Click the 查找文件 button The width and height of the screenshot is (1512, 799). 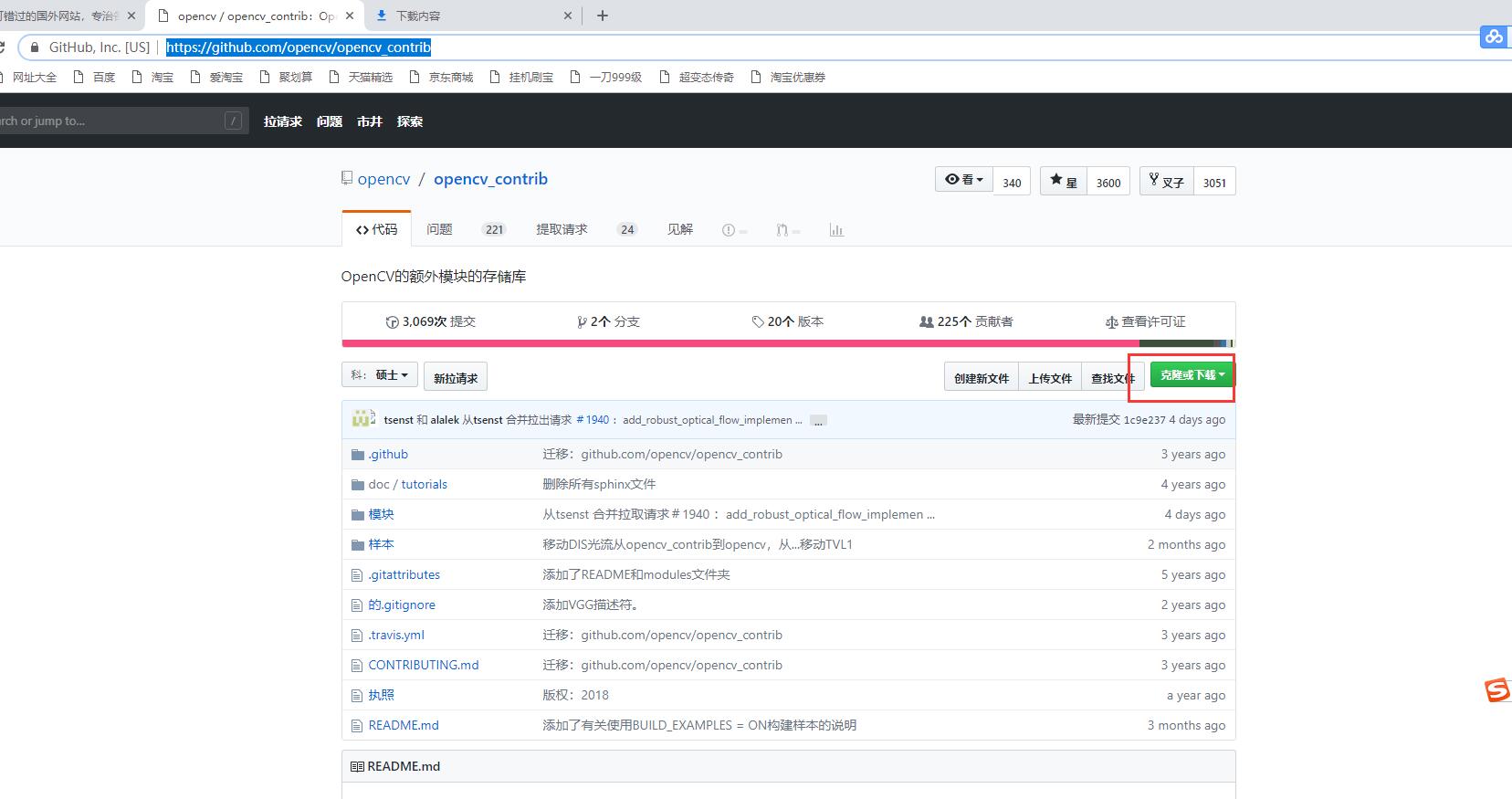pos(1112,377)
